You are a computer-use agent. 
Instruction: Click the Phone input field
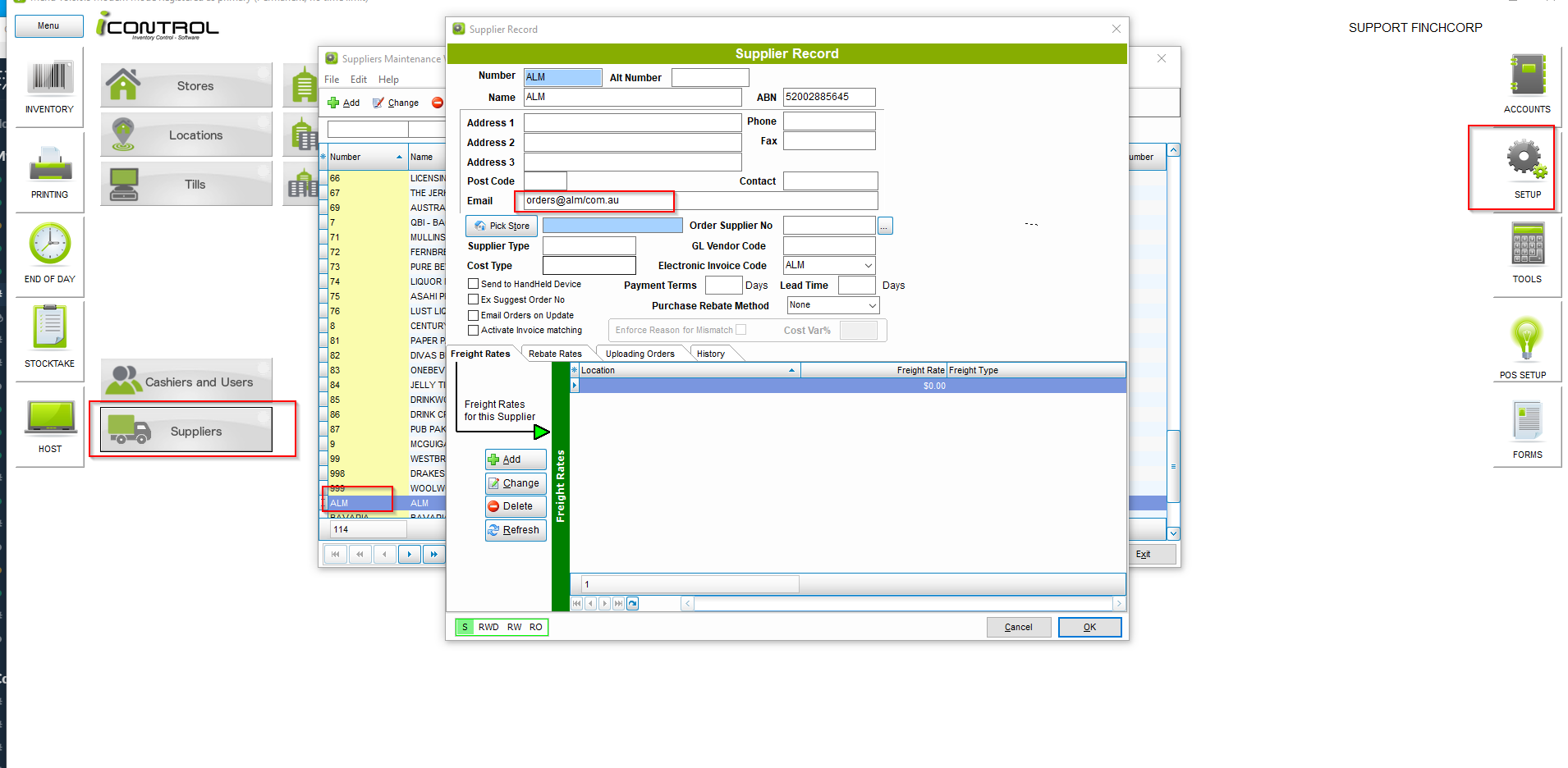tap(829, 121)
